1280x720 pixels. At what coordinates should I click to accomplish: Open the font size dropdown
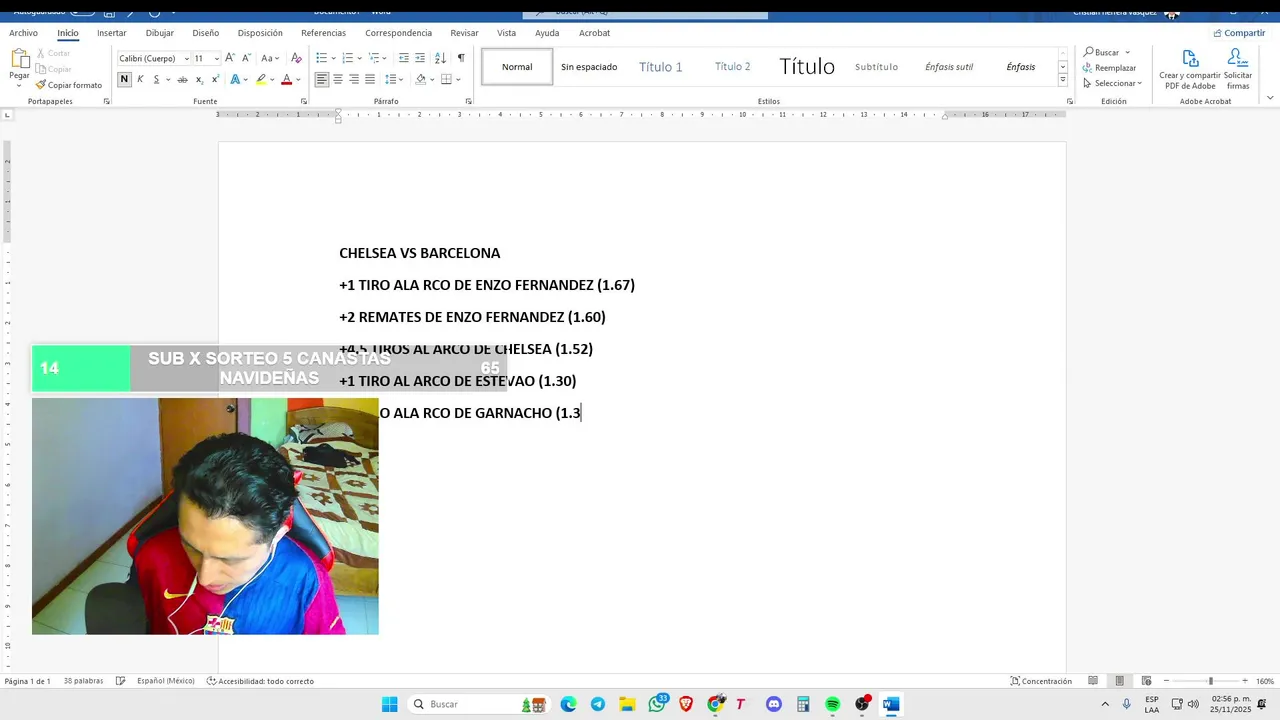coord(216,58)
